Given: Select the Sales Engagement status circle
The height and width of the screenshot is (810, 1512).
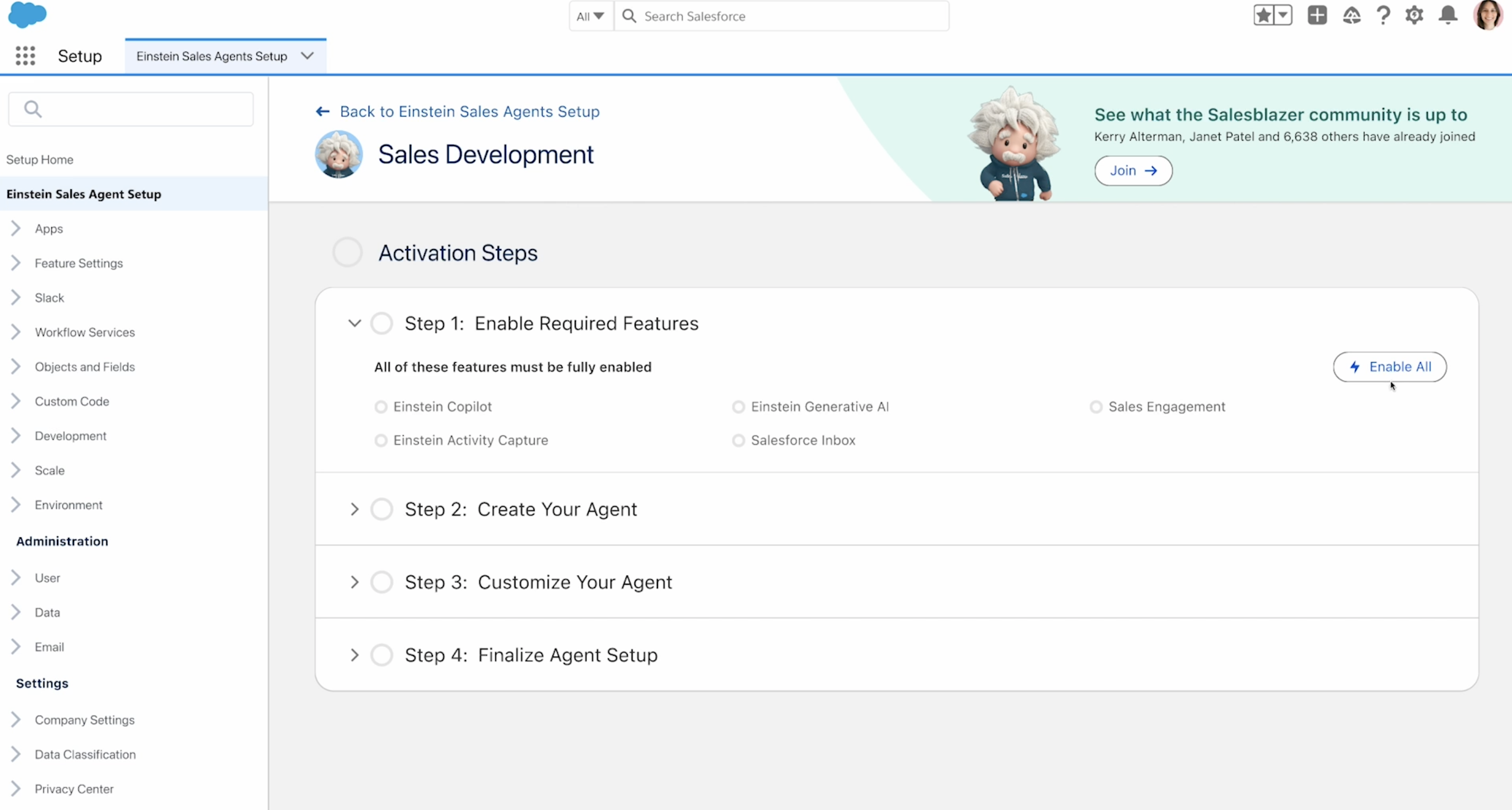Looking at the screenshot, I should click(1096, 407).
